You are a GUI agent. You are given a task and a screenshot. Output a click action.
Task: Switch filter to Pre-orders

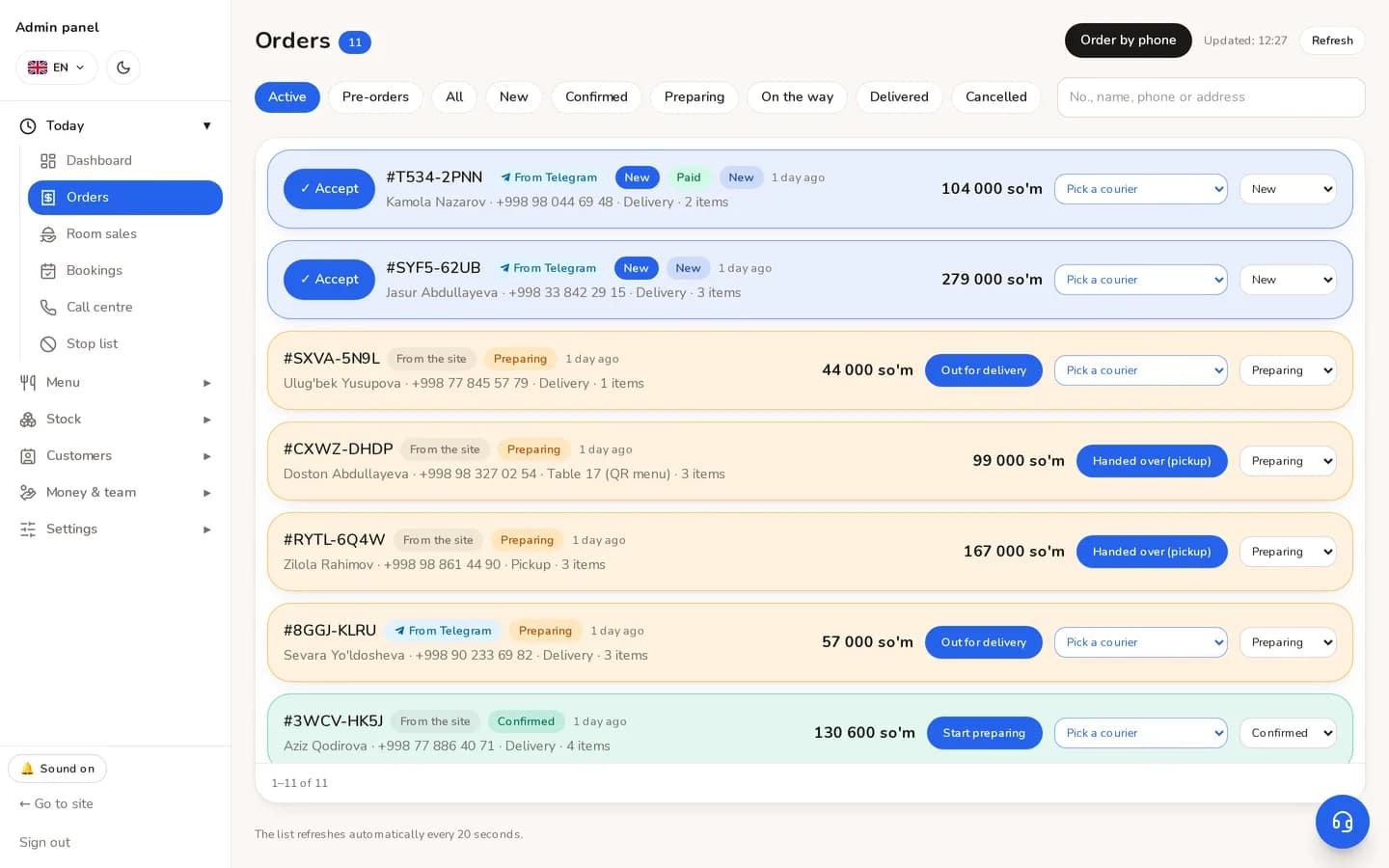point(375,97)
